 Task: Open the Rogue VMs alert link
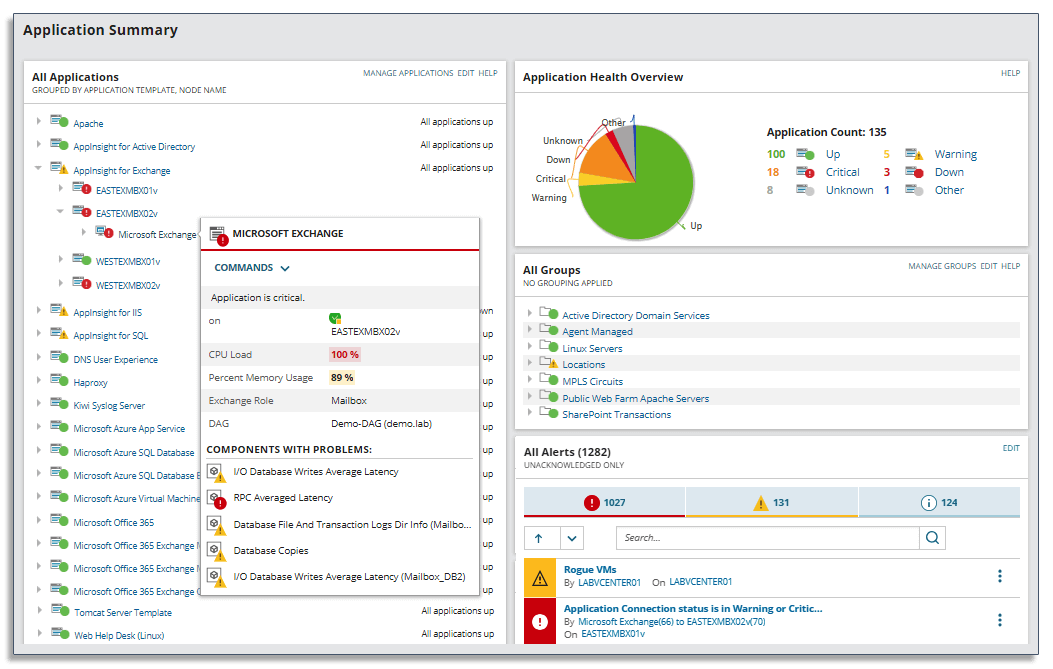(x=590, y=570)
